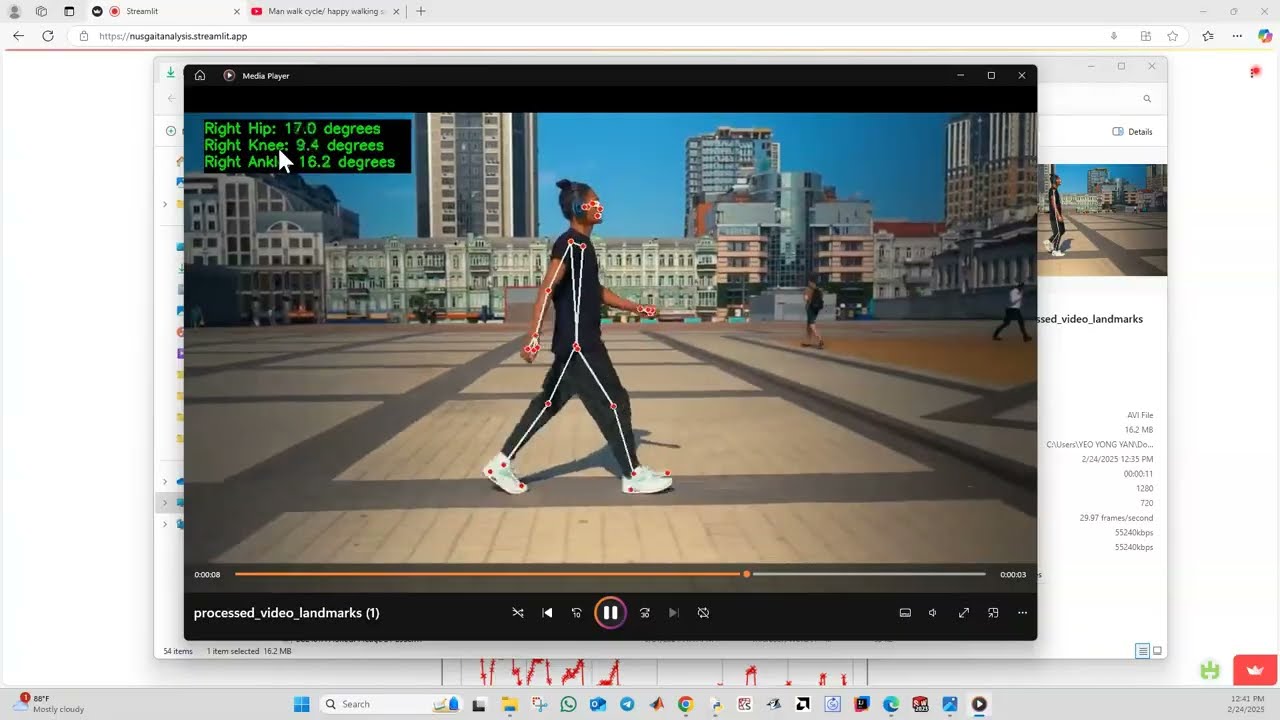Open Copilot in Edge
Viewport: 1280px width, 720px height.
(x=1265, y=36)
